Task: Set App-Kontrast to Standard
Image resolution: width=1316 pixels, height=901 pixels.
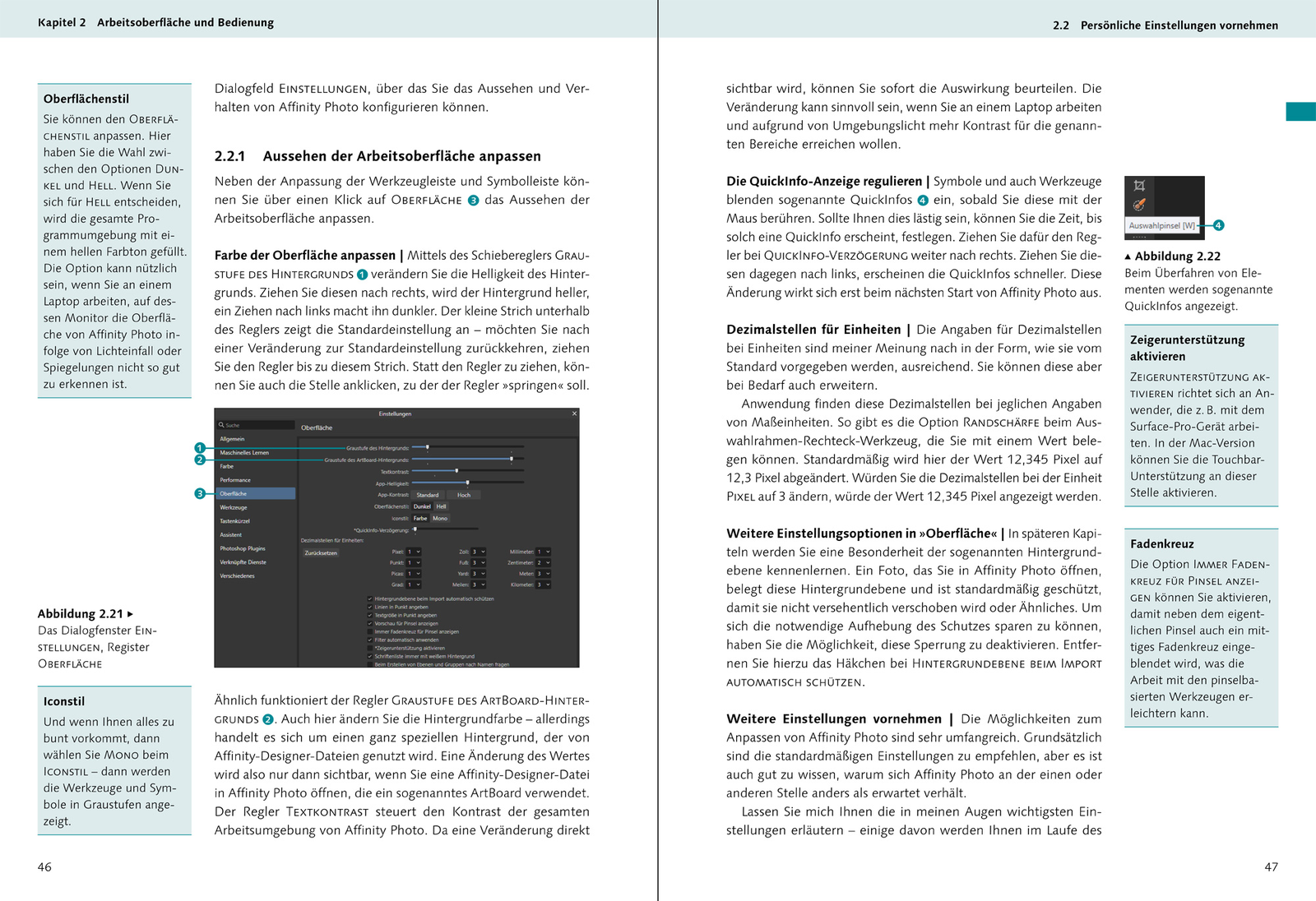Action: tap(428, 495)
